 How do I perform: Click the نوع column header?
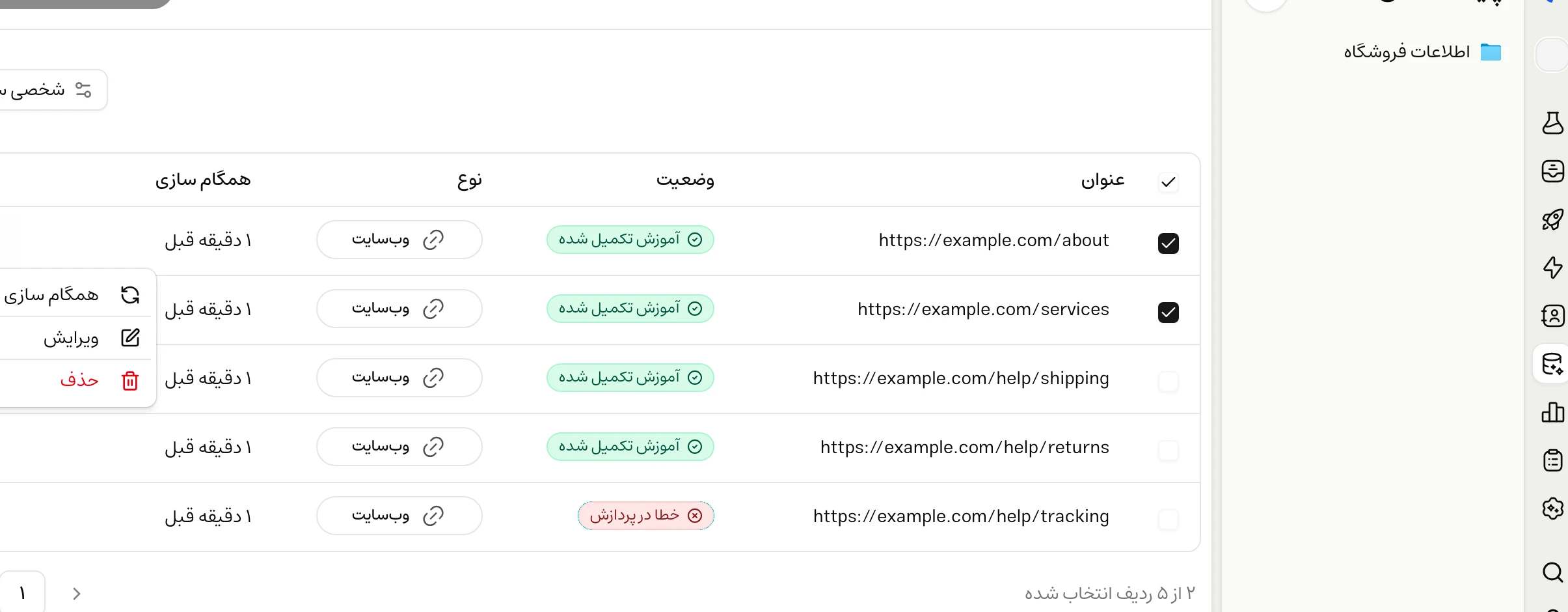click(x=470, y=180)
